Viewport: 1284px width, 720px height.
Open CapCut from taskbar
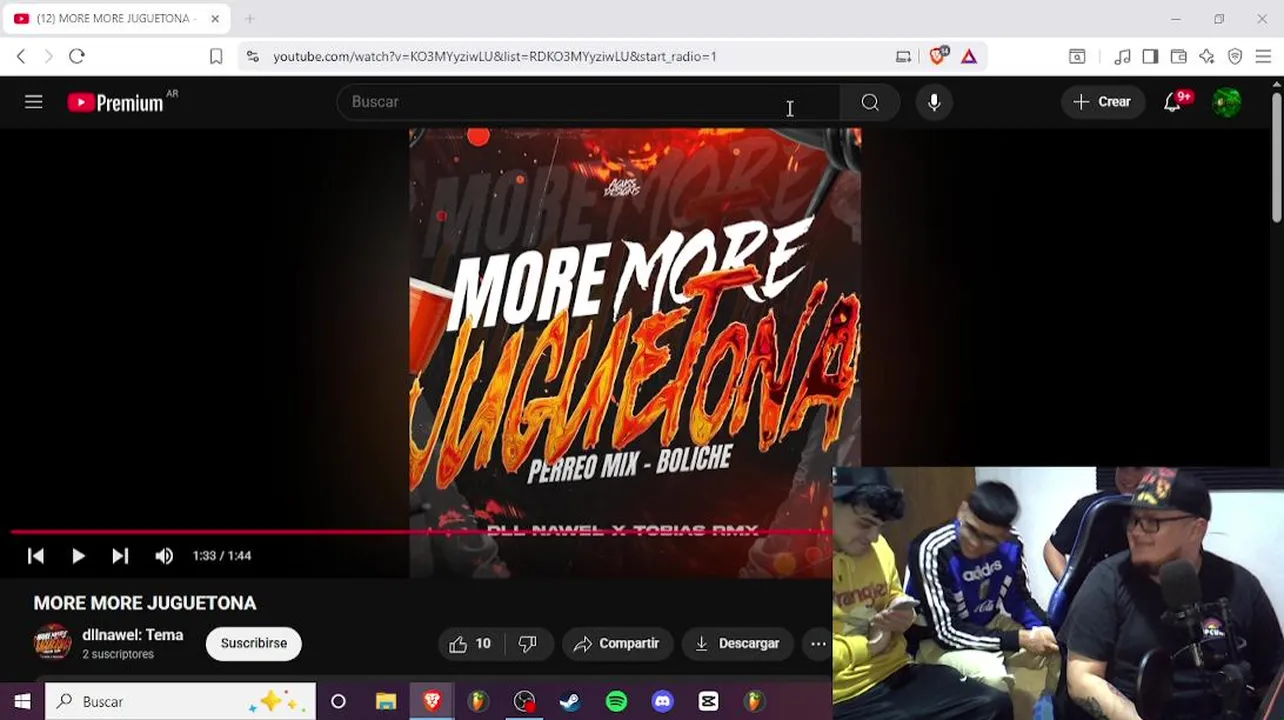[x=708, y=702]
